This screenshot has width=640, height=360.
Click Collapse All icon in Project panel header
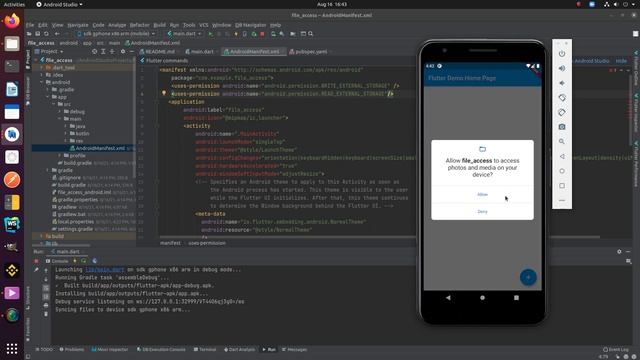click(x=112, y=51)
